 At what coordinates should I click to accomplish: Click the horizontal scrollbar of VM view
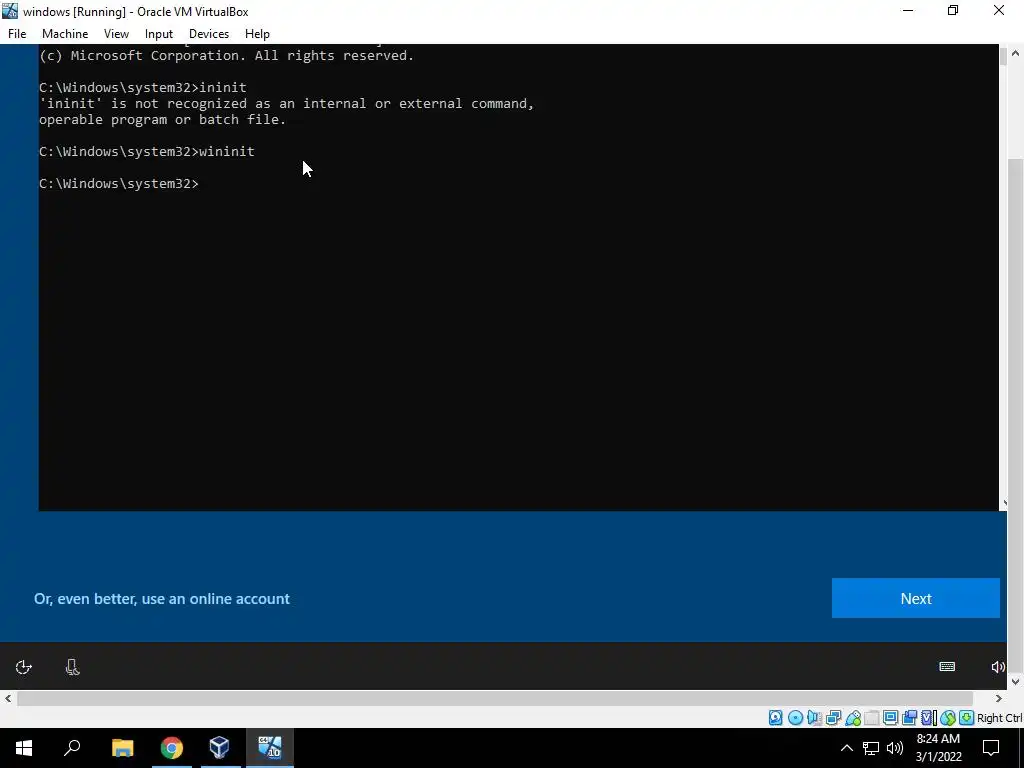pos(495,699)
